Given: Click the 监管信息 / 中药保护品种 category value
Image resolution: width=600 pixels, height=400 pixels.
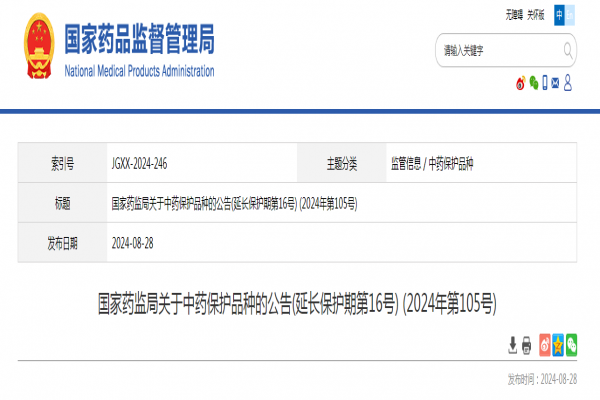Looking at the screenshot, I should coord(432,163).
